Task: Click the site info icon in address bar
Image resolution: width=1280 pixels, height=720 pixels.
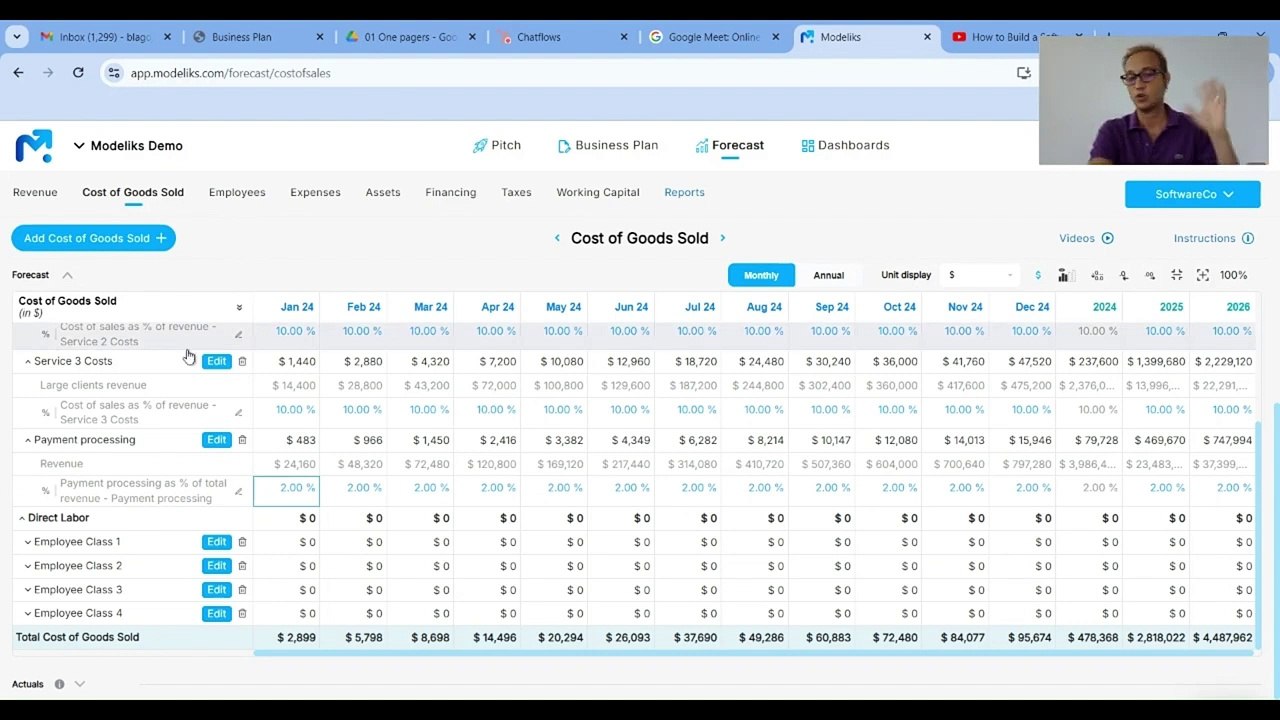Action: 114,73
